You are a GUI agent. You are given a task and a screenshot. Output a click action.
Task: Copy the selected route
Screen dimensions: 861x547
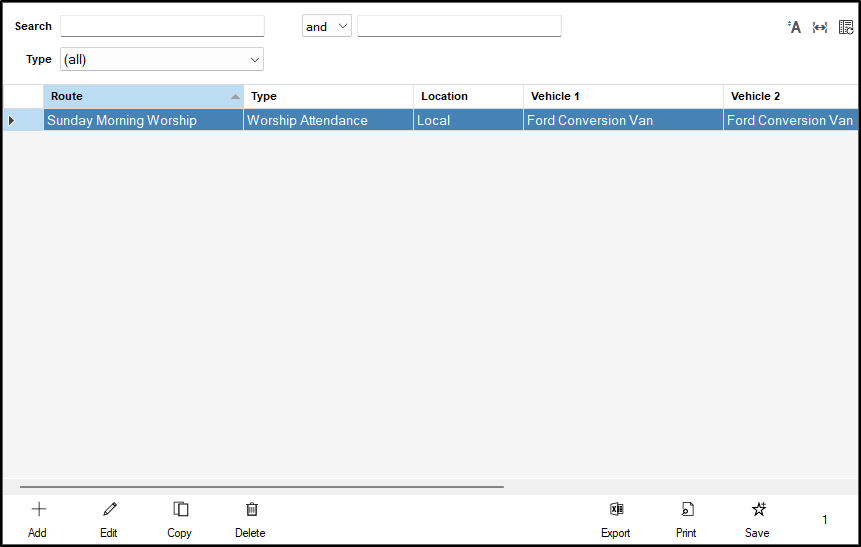[x=180, y=517]
